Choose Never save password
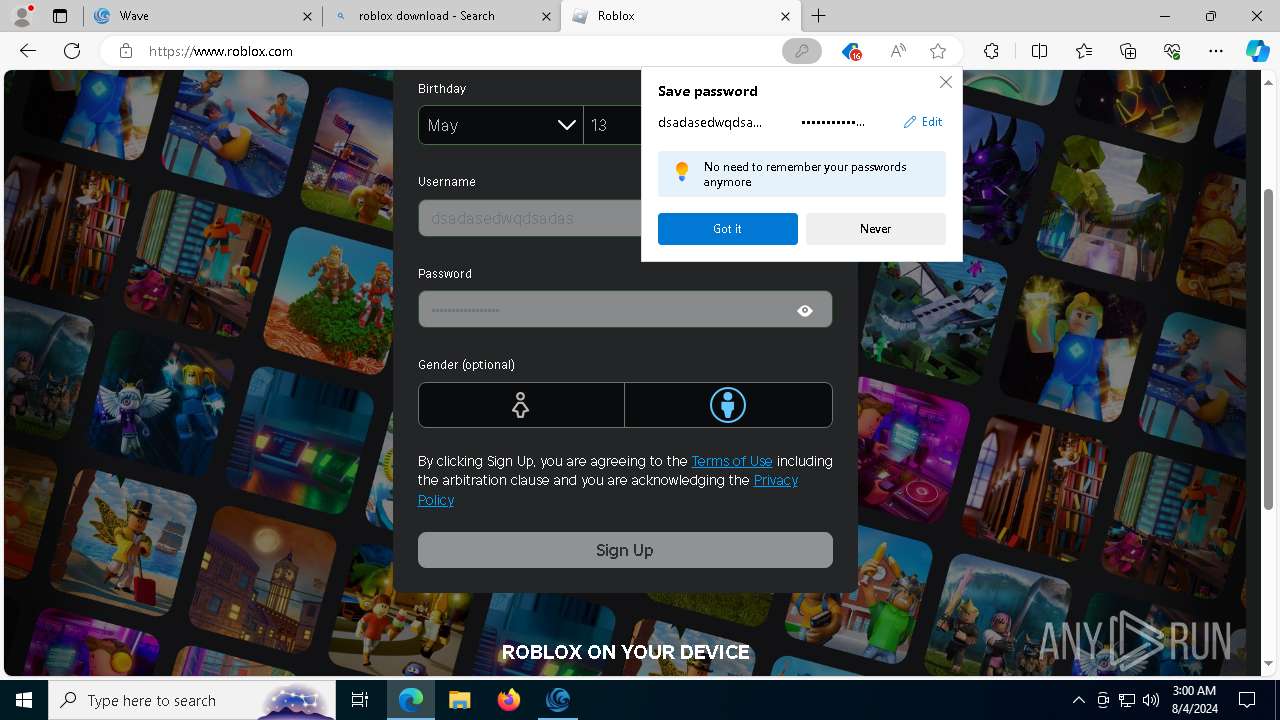The height and width of the screenshot is (720, 1280). 876,229
